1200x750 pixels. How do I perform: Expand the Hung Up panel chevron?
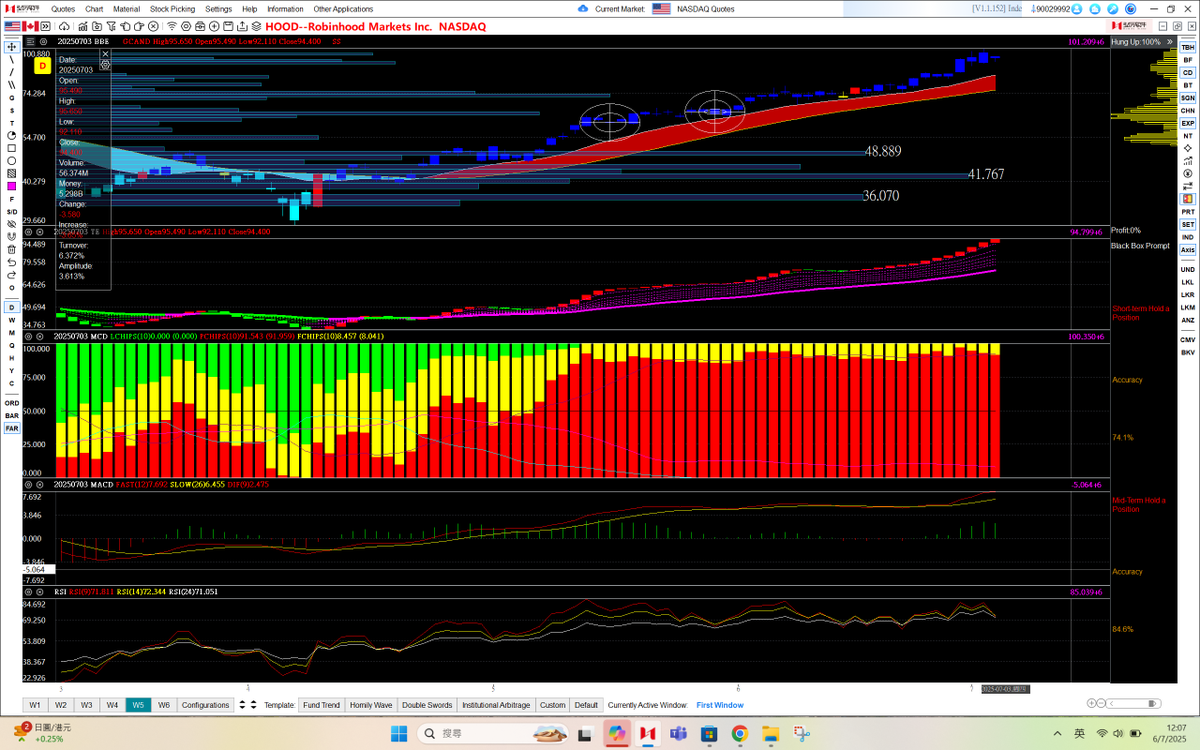(1169, 42)
